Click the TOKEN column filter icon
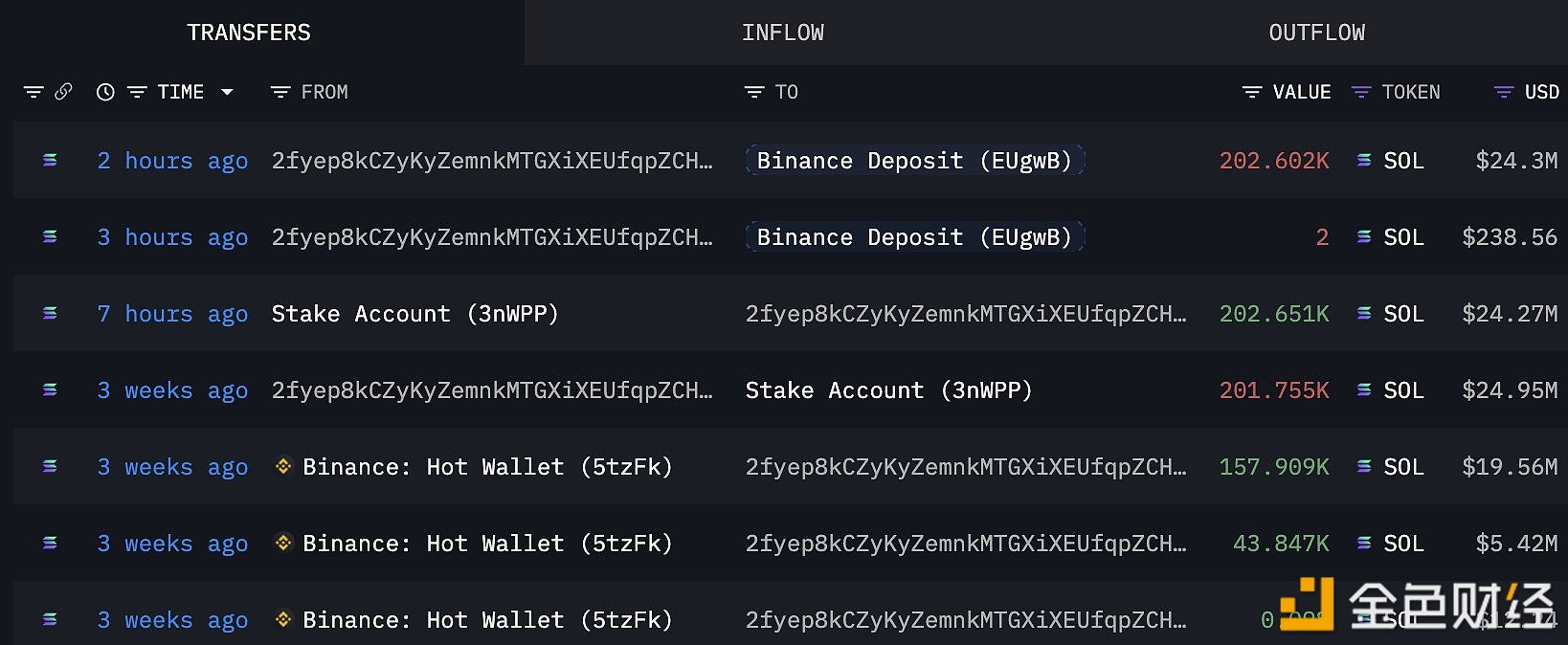This screenshot has height=645, width=1568. tap(1361, 92)
